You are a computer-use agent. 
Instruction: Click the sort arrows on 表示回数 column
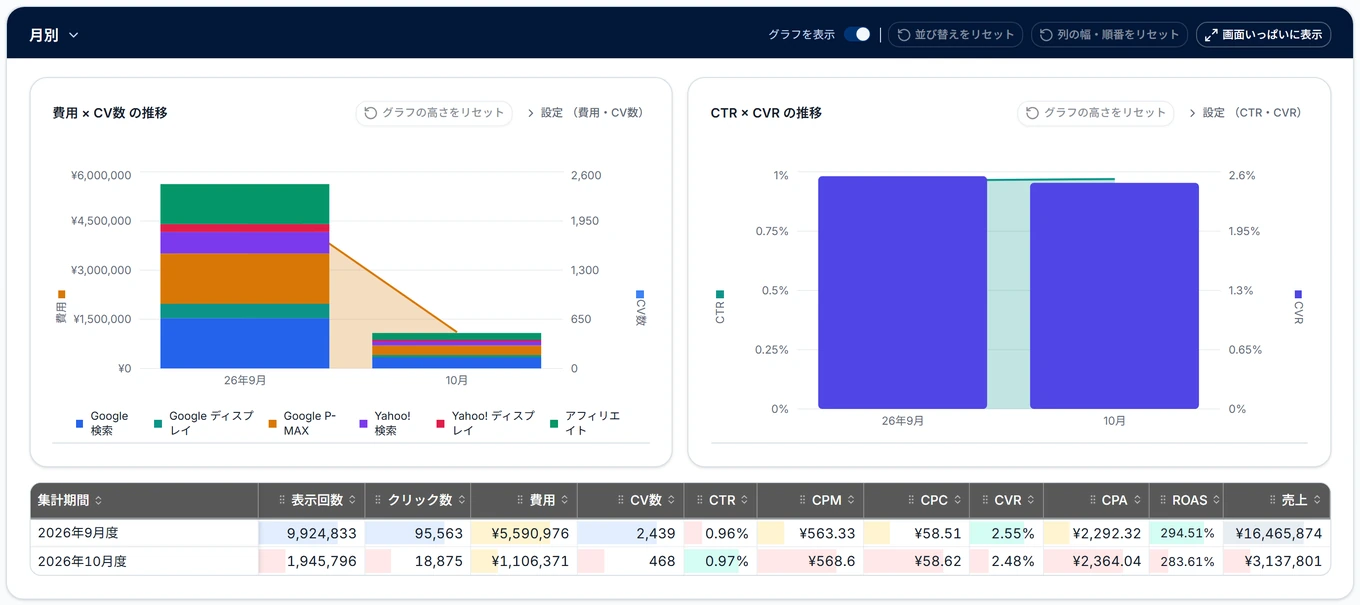pos(352,500)
